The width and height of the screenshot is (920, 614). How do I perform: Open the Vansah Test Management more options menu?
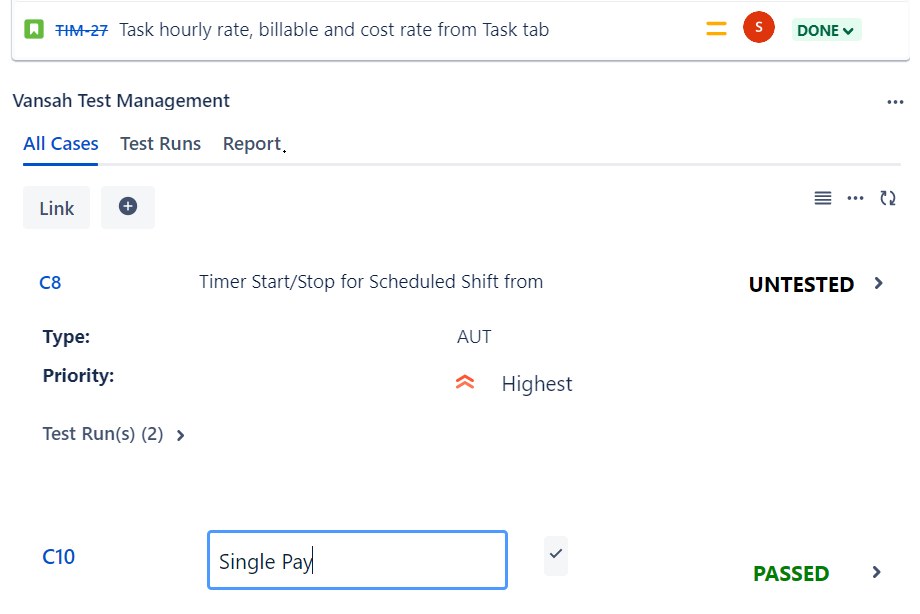pos(895,102)
